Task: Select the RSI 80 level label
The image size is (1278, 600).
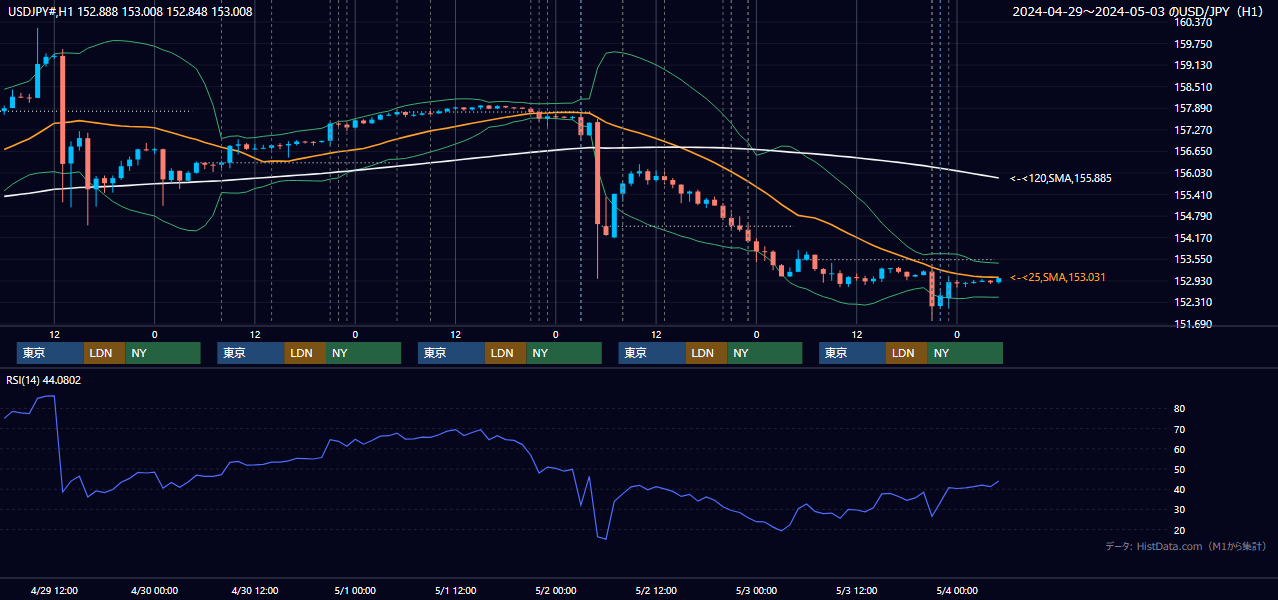Action: click(x=1180, y=409)
